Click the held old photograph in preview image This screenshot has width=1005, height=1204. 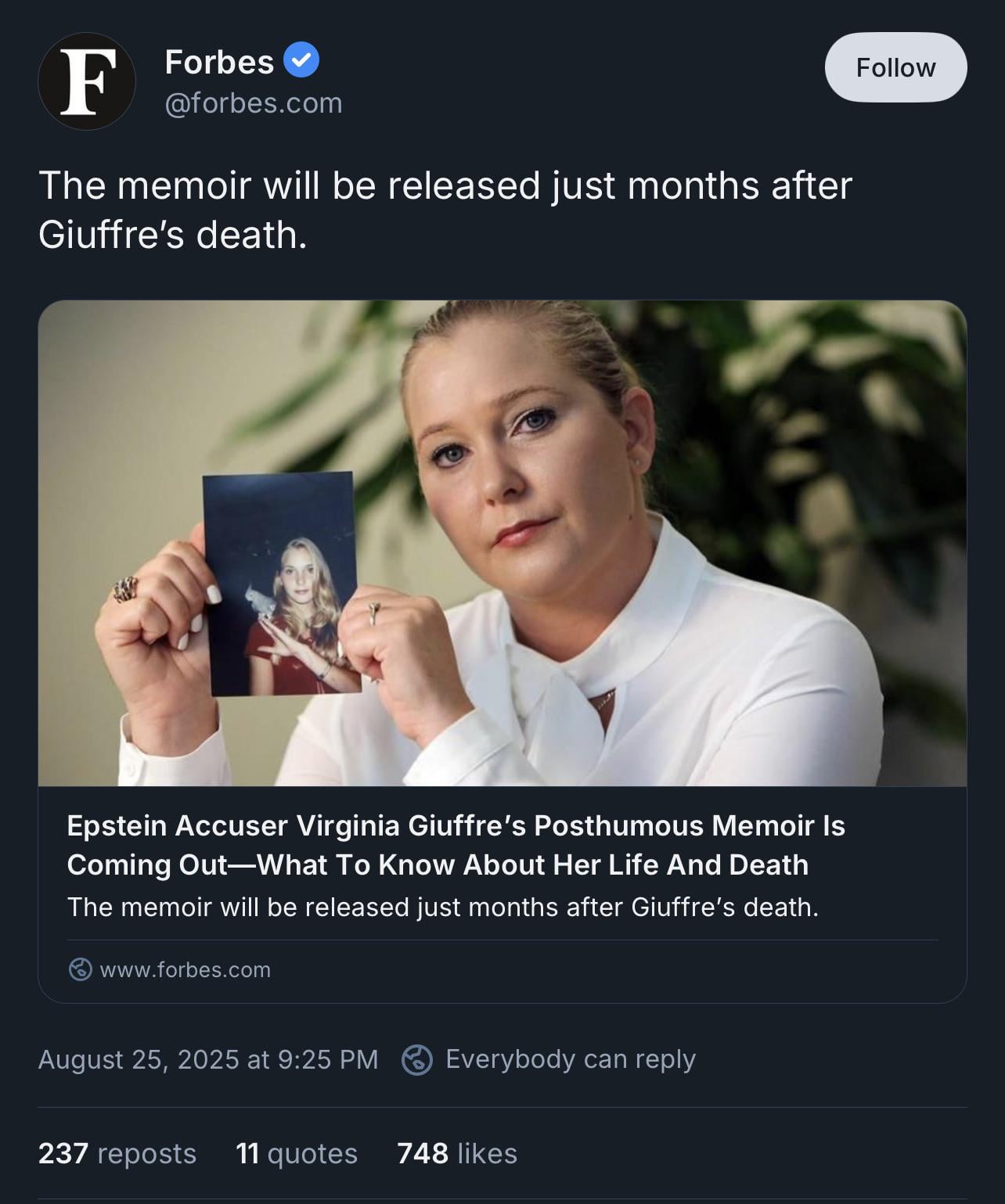pos(281,584)
